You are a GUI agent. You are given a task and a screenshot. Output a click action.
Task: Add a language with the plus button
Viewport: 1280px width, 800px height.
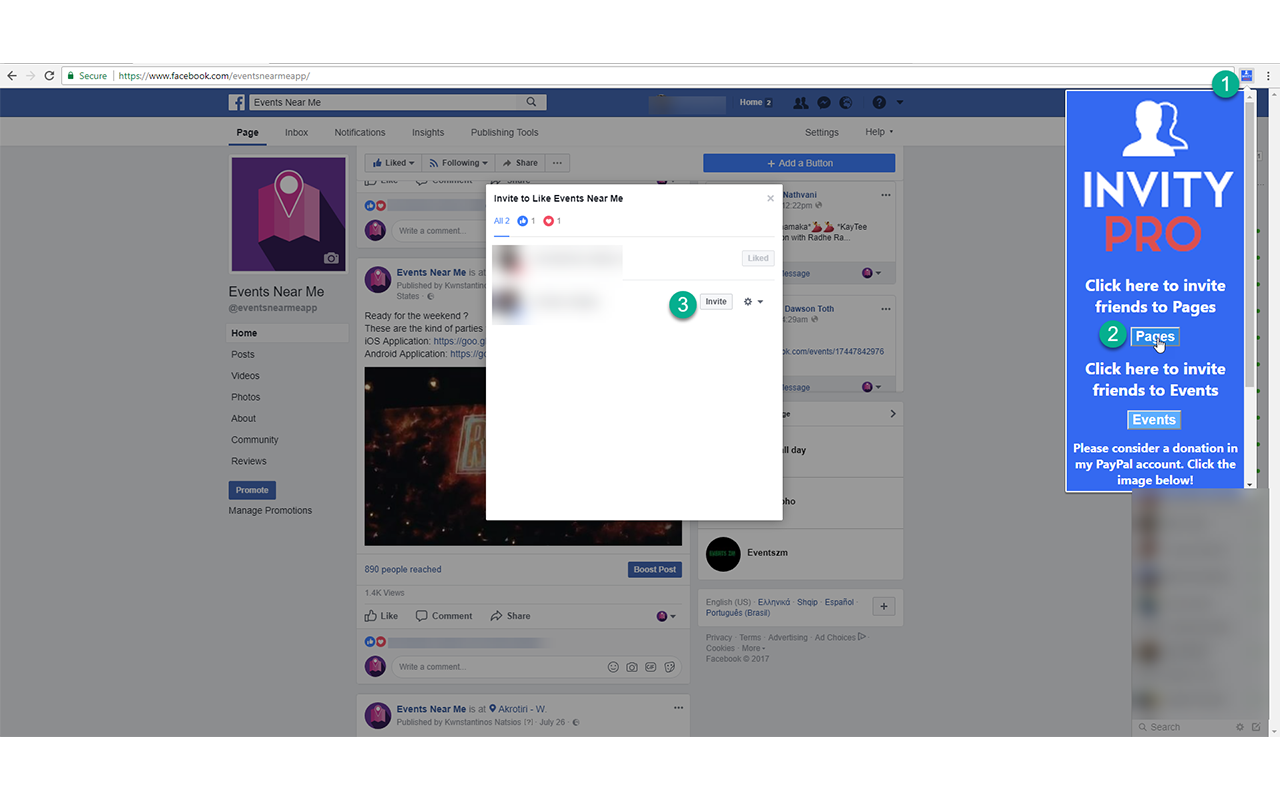pyautogui.click(x=883, y=606)
